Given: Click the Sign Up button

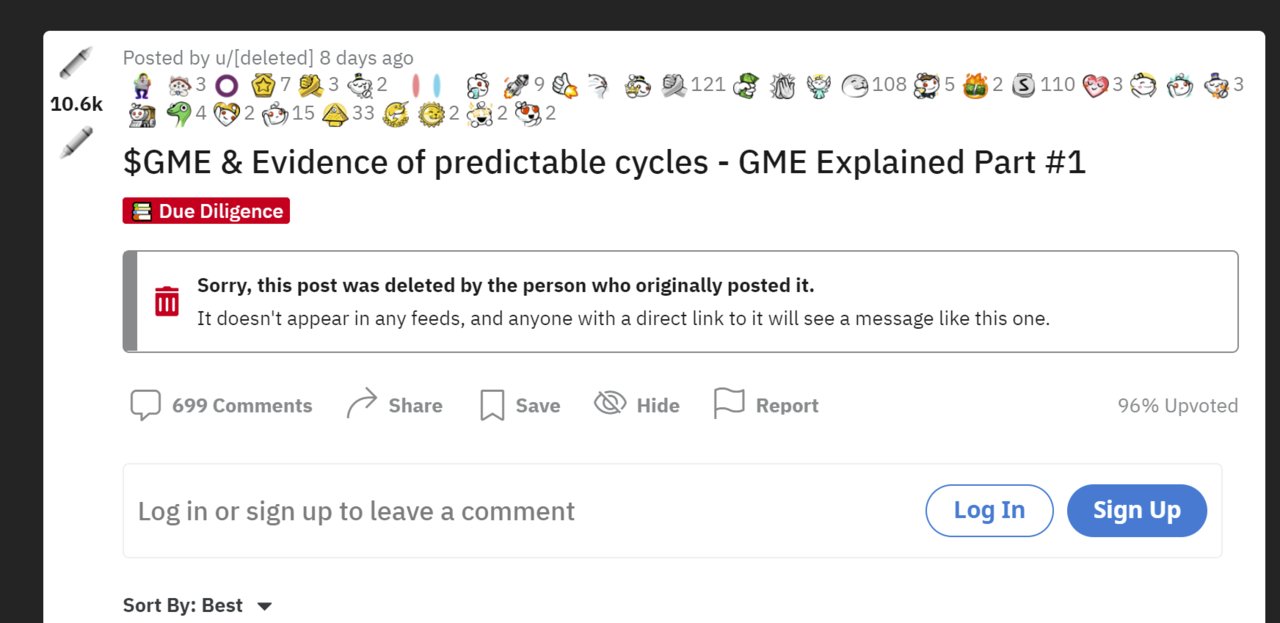Looking at the screenshot, I should pyautogui.click(x=1137, y=510).
